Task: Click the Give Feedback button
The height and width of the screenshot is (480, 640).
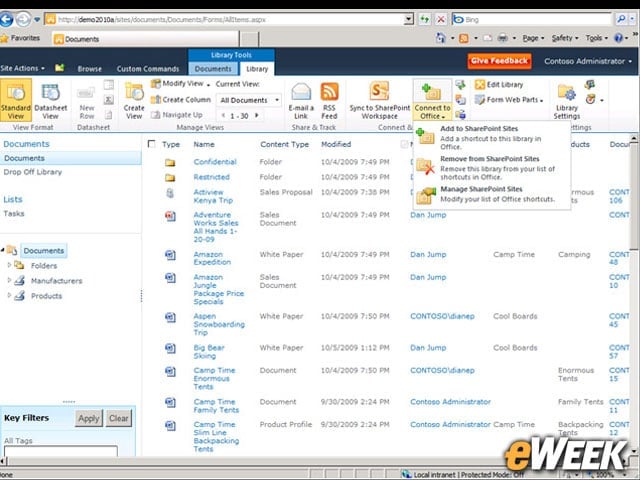Action: 499,61
